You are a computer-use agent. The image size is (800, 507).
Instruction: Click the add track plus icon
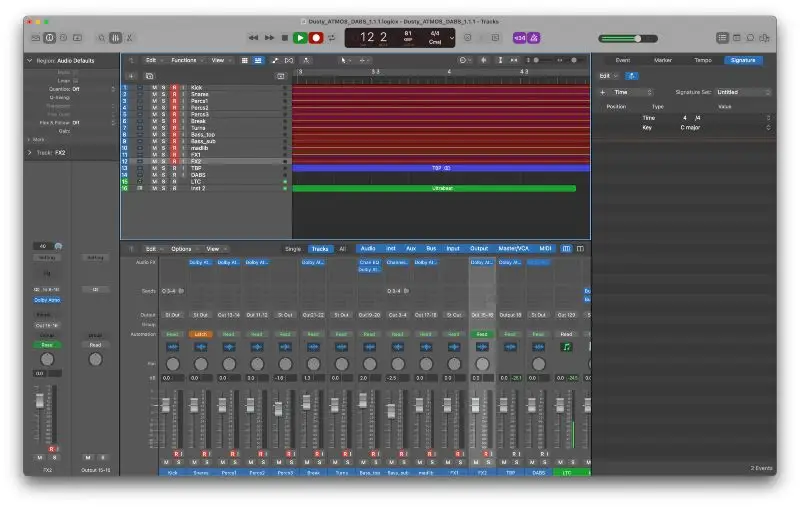click(x=131, y=75)
